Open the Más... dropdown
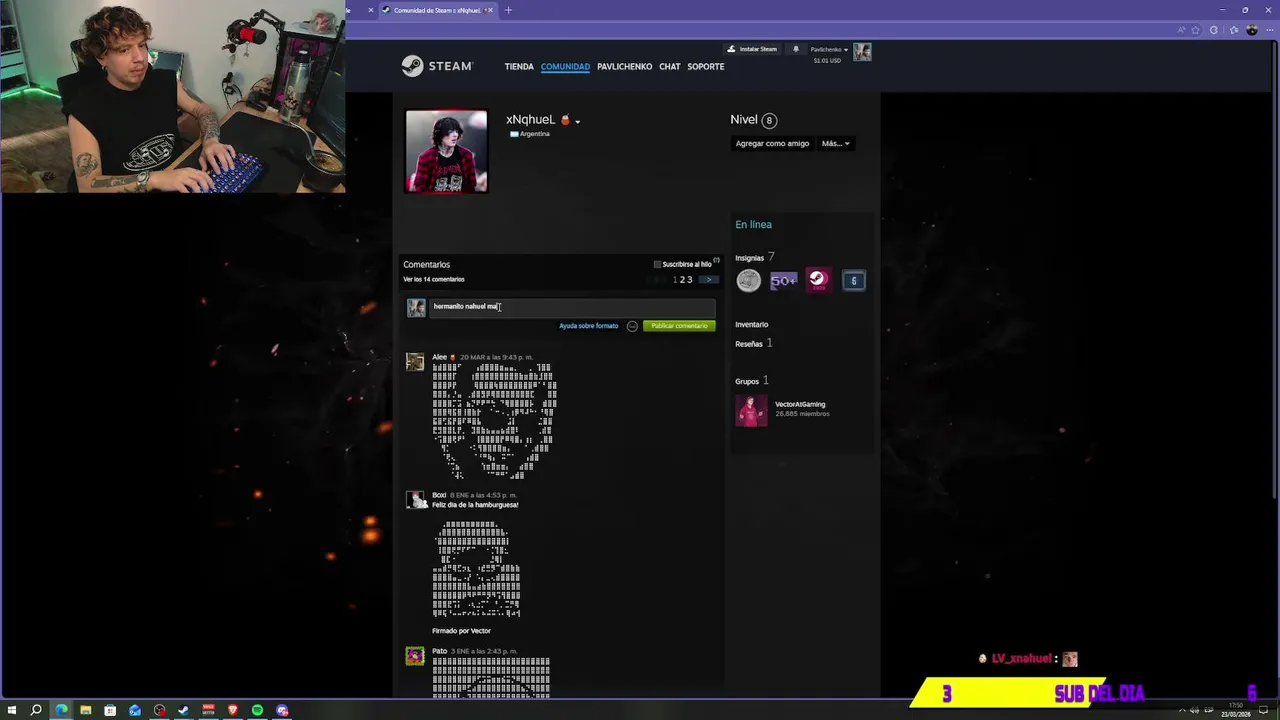Viewport: 1280px width, 720px height. pos(835,144)
